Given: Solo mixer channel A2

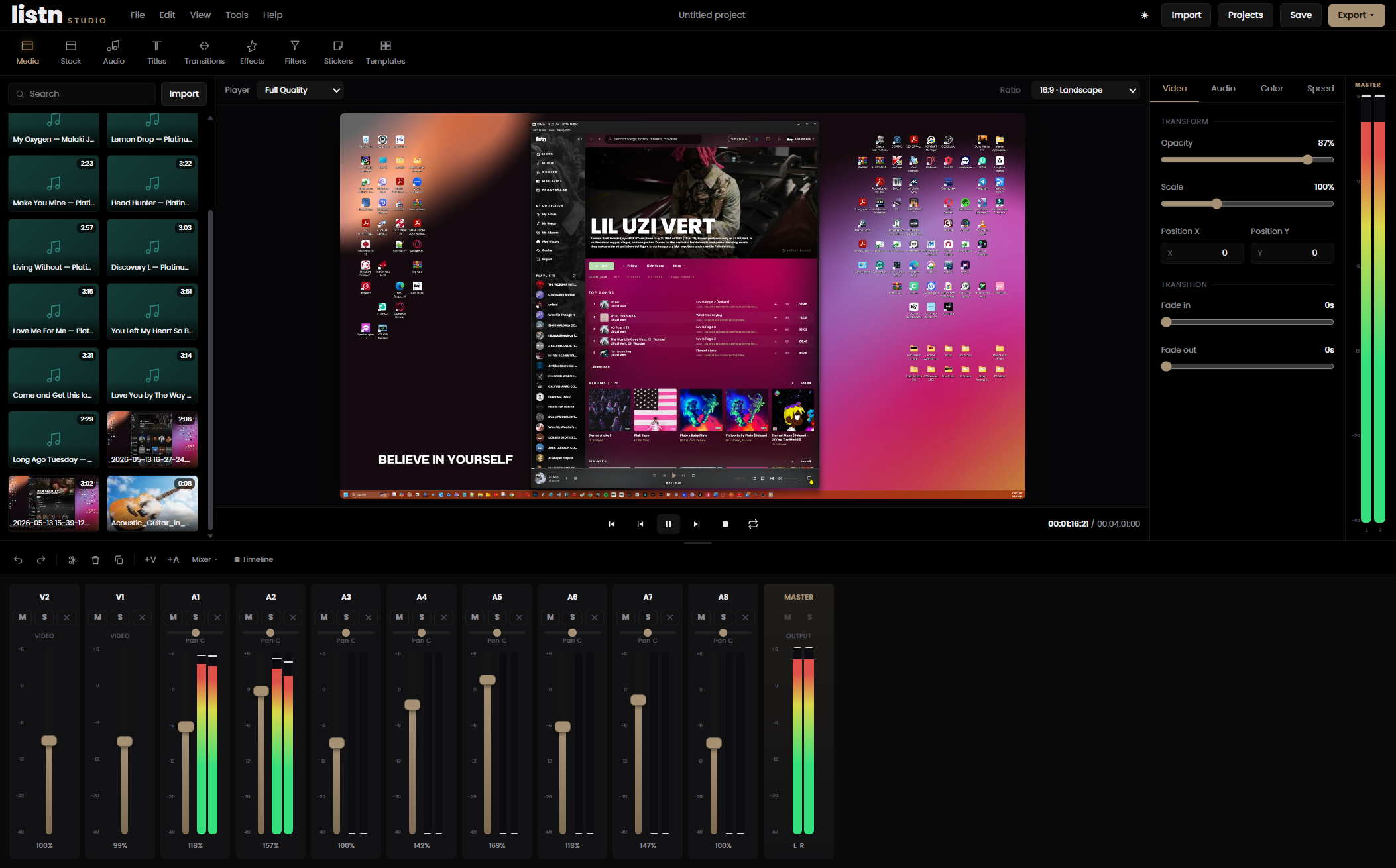Looking at the screenshot, I should (270, 618).
